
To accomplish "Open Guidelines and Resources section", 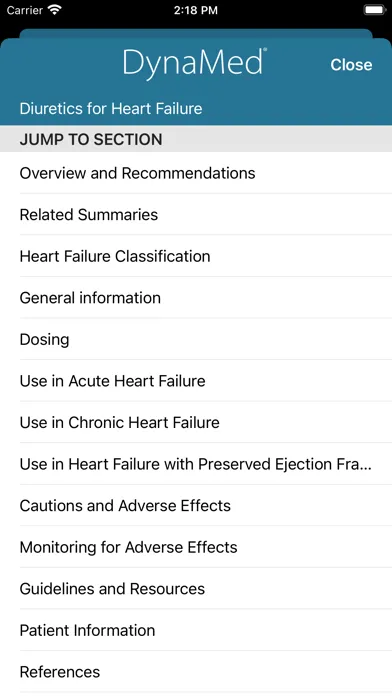I will click(x=196, y=589).
